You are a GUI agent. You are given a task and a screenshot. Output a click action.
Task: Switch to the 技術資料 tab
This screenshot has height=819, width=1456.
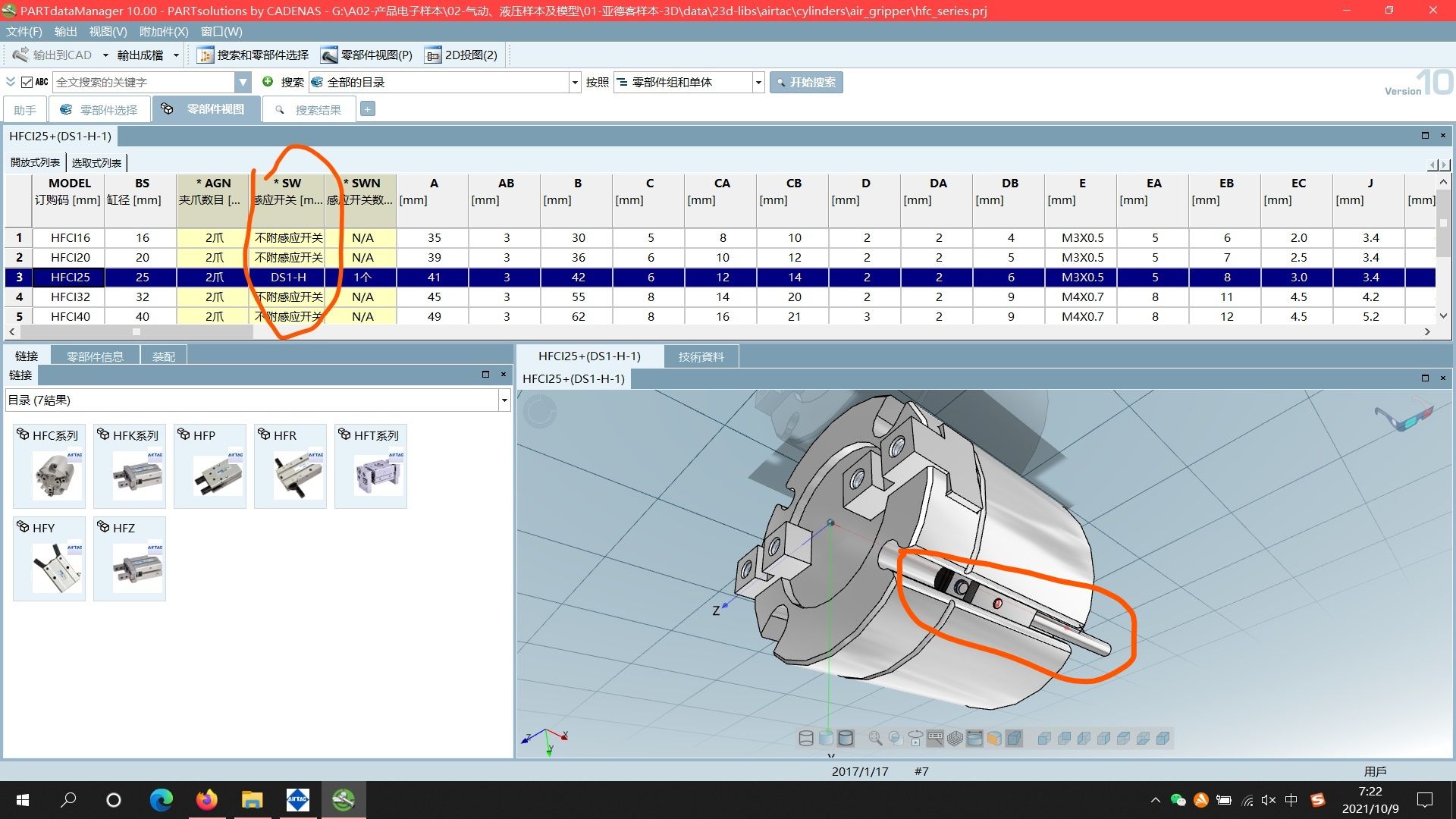pyautogui.click(x=701, y=356)
